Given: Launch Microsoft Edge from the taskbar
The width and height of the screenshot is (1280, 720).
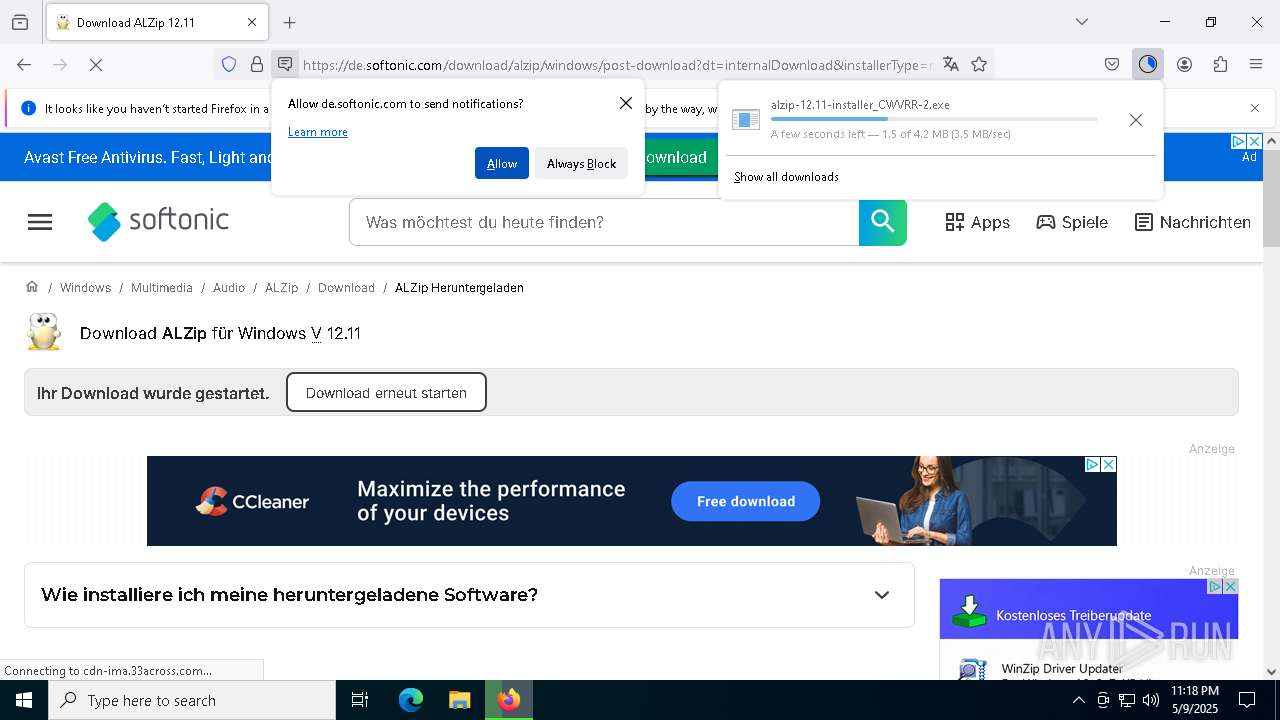Looking at the screenshot, I should tap(411, 700).
